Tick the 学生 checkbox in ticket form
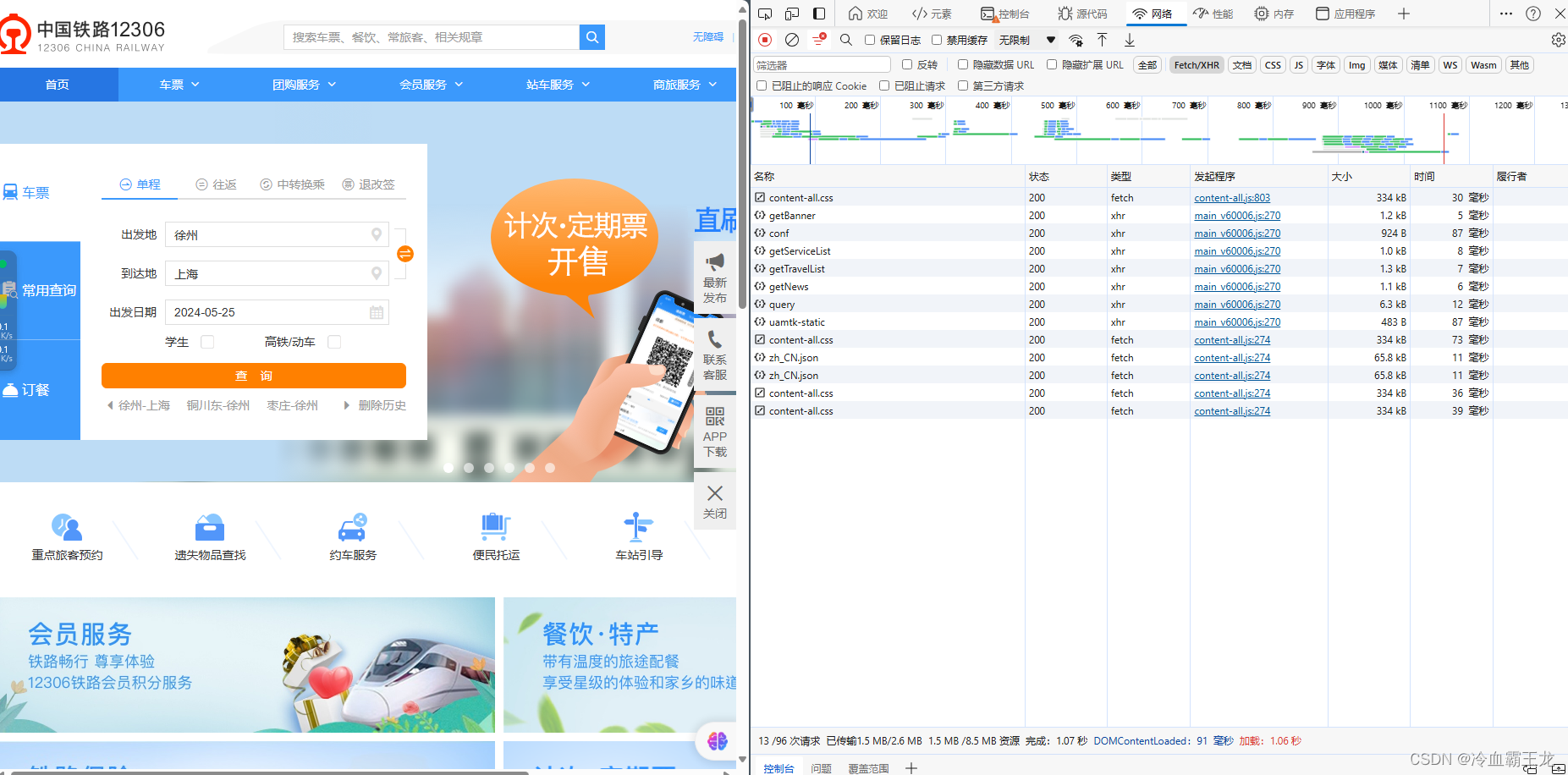The image size is (1568, 775). tap(207, 342)
